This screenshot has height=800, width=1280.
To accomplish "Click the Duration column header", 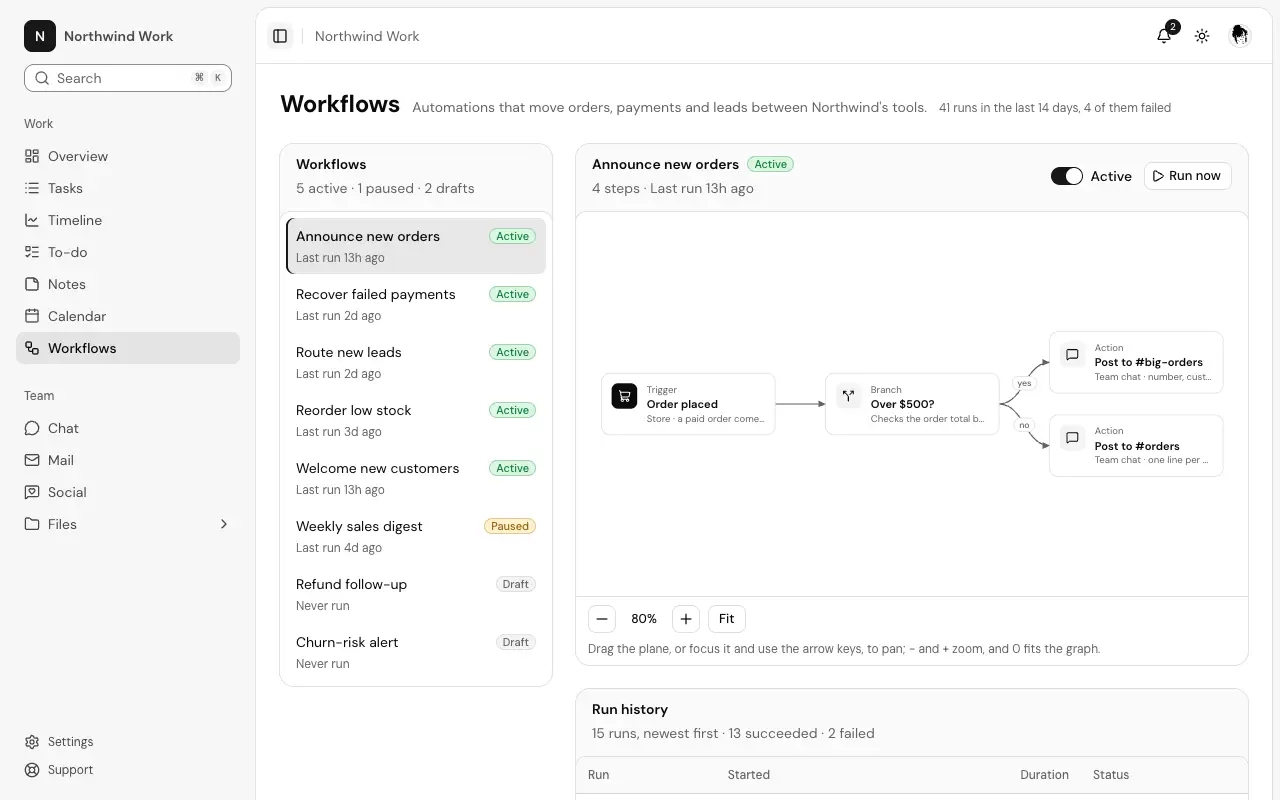I will click(x=1044, y=775).
